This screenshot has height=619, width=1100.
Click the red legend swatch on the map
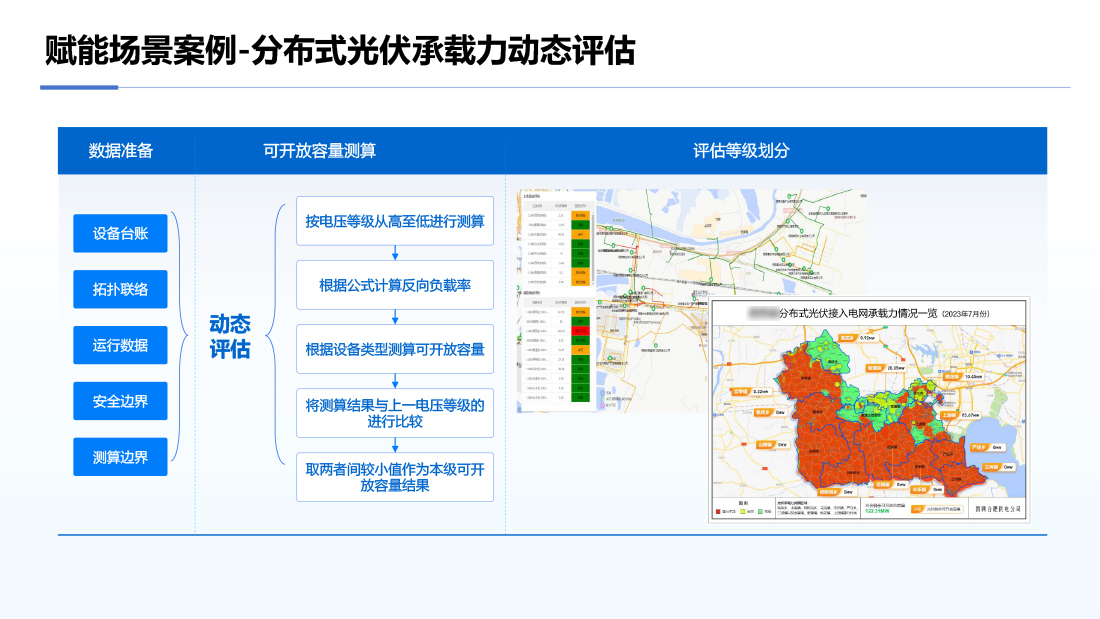(x=719, y=511)
